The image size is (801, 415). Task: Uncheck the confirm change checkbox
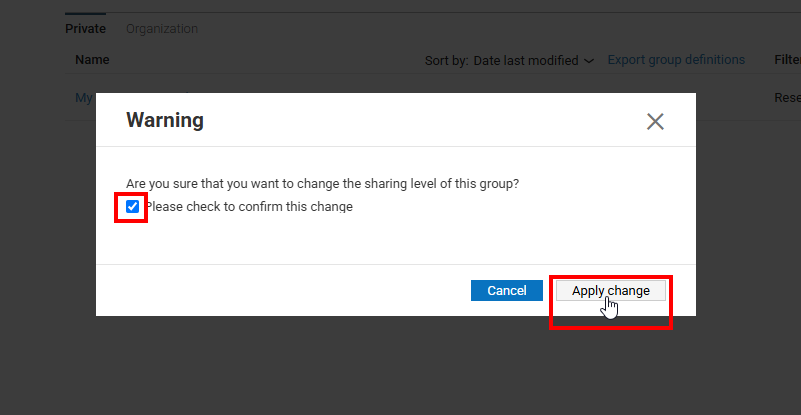(132, 207)
